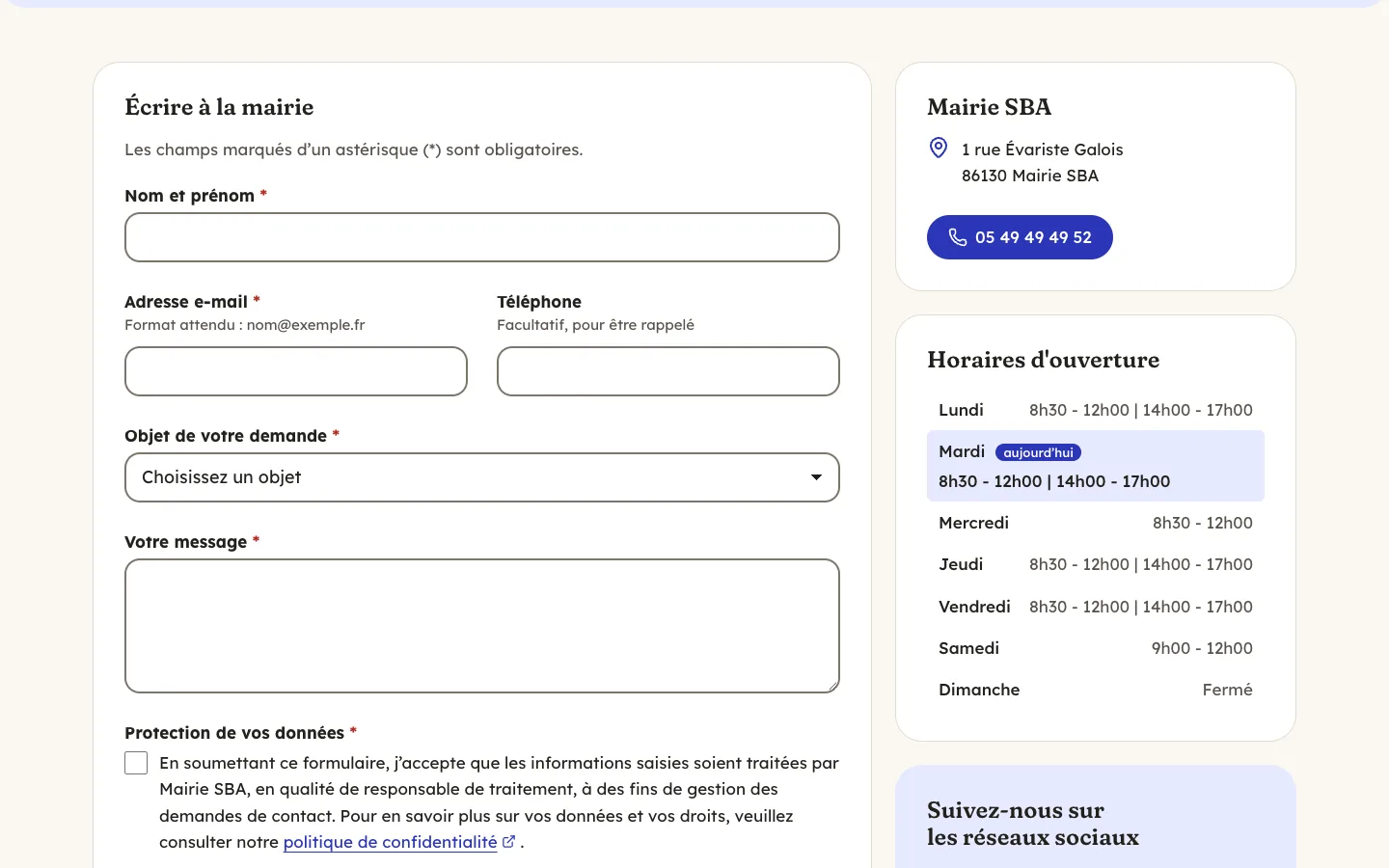1389x868 pixels.
Task: Select the Mercredi 8h30 - 12h00 row
Action: click(x=1096, y=523)
